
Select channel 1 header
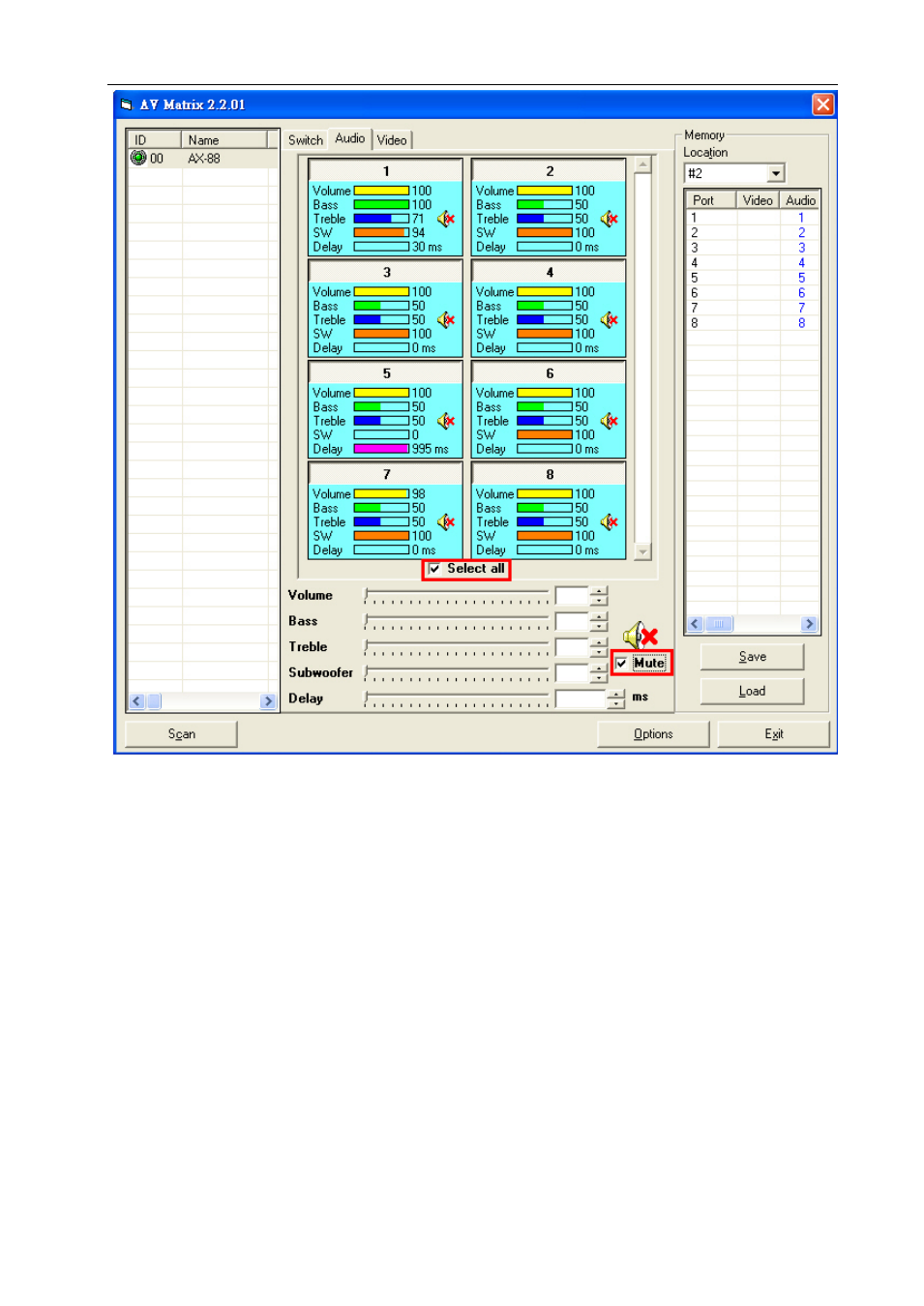(x=386, y=171)
